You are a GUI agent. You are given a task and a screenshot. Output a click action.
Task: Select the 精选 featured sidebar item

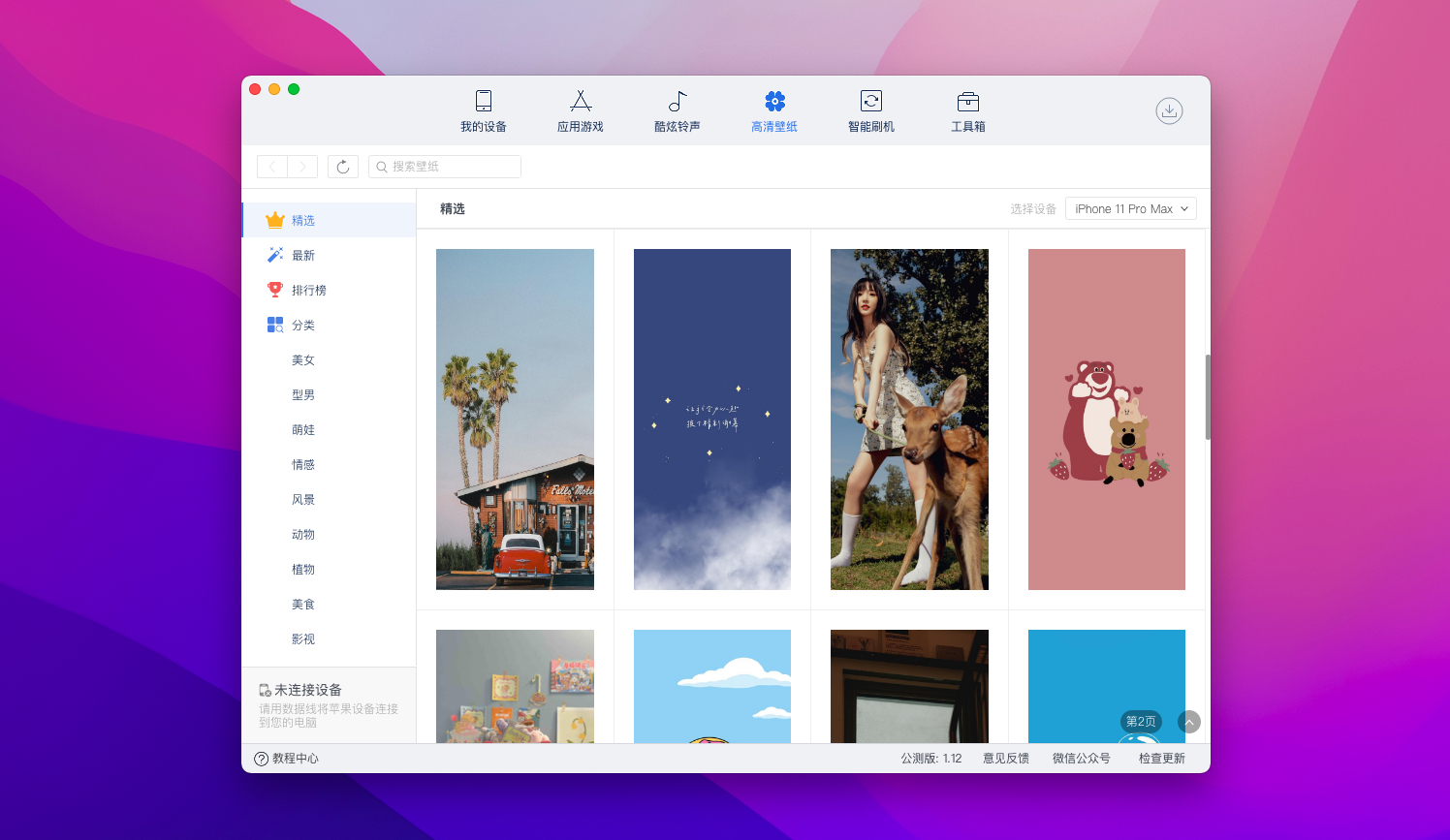point(302,221)
